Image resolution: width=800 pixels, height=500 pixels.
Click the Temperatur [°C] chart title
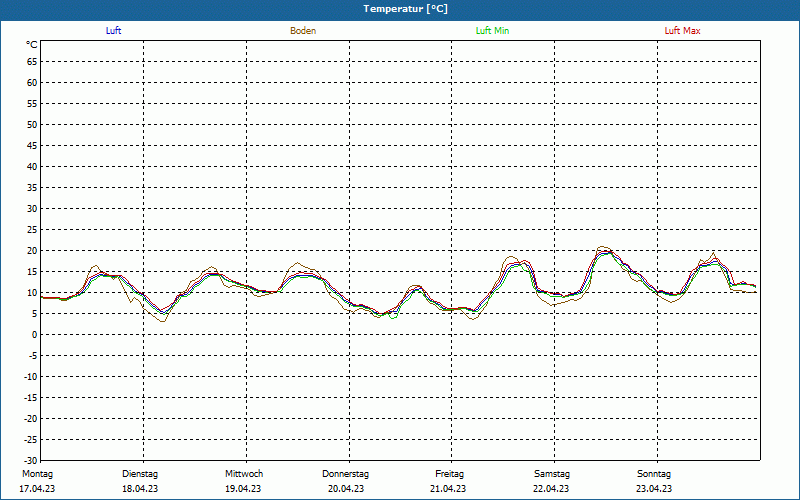click(x=406, y=9)
